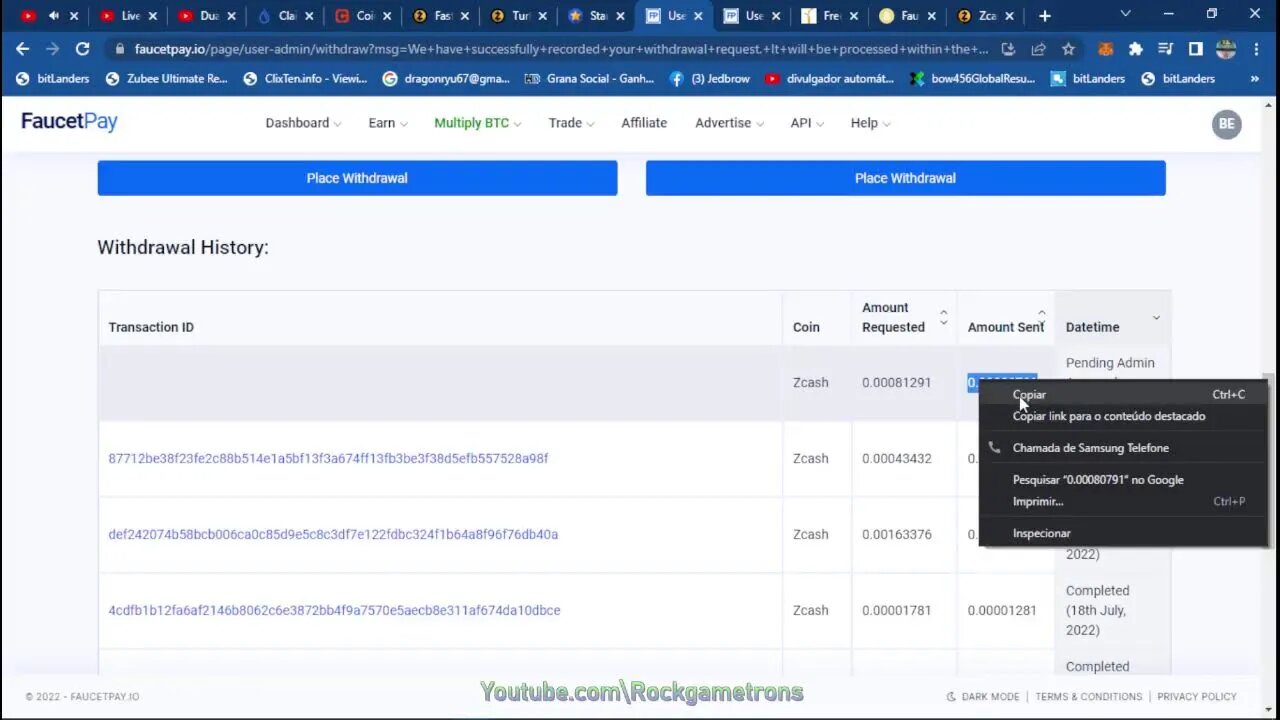Open the Jedbrow Facebook bookmark
Image resolution: width=1280 pixels, height=720 pixels.
coord(709,78)
